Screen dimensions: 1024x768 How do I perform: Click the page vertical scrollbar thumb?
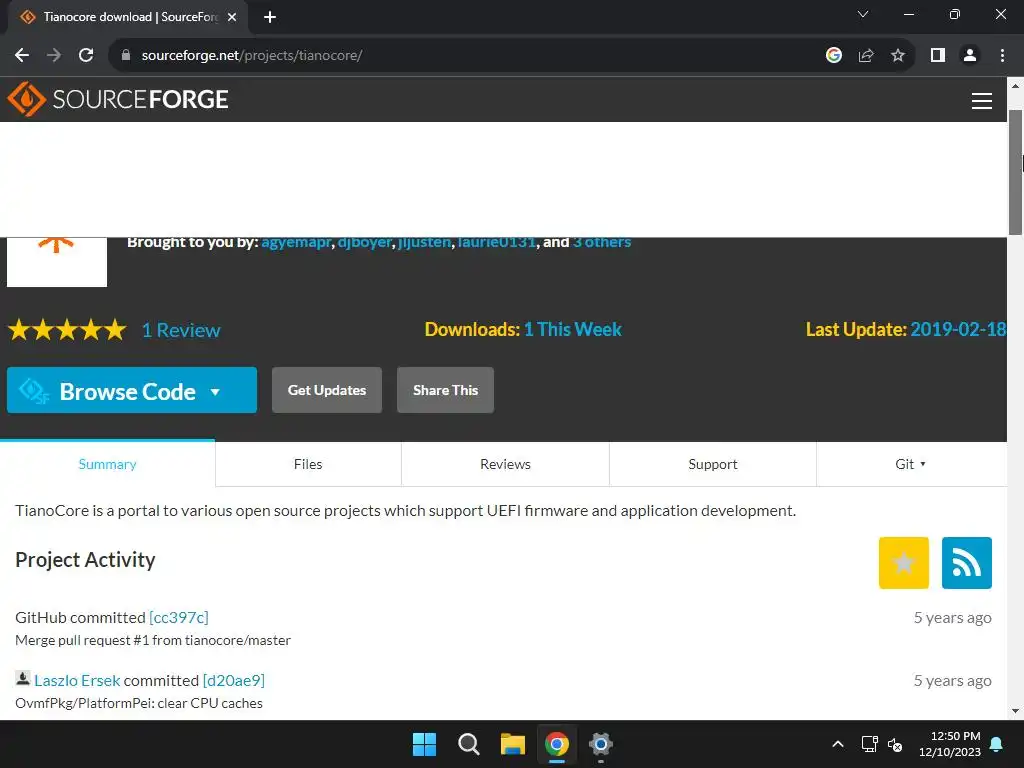point(1016,172)
